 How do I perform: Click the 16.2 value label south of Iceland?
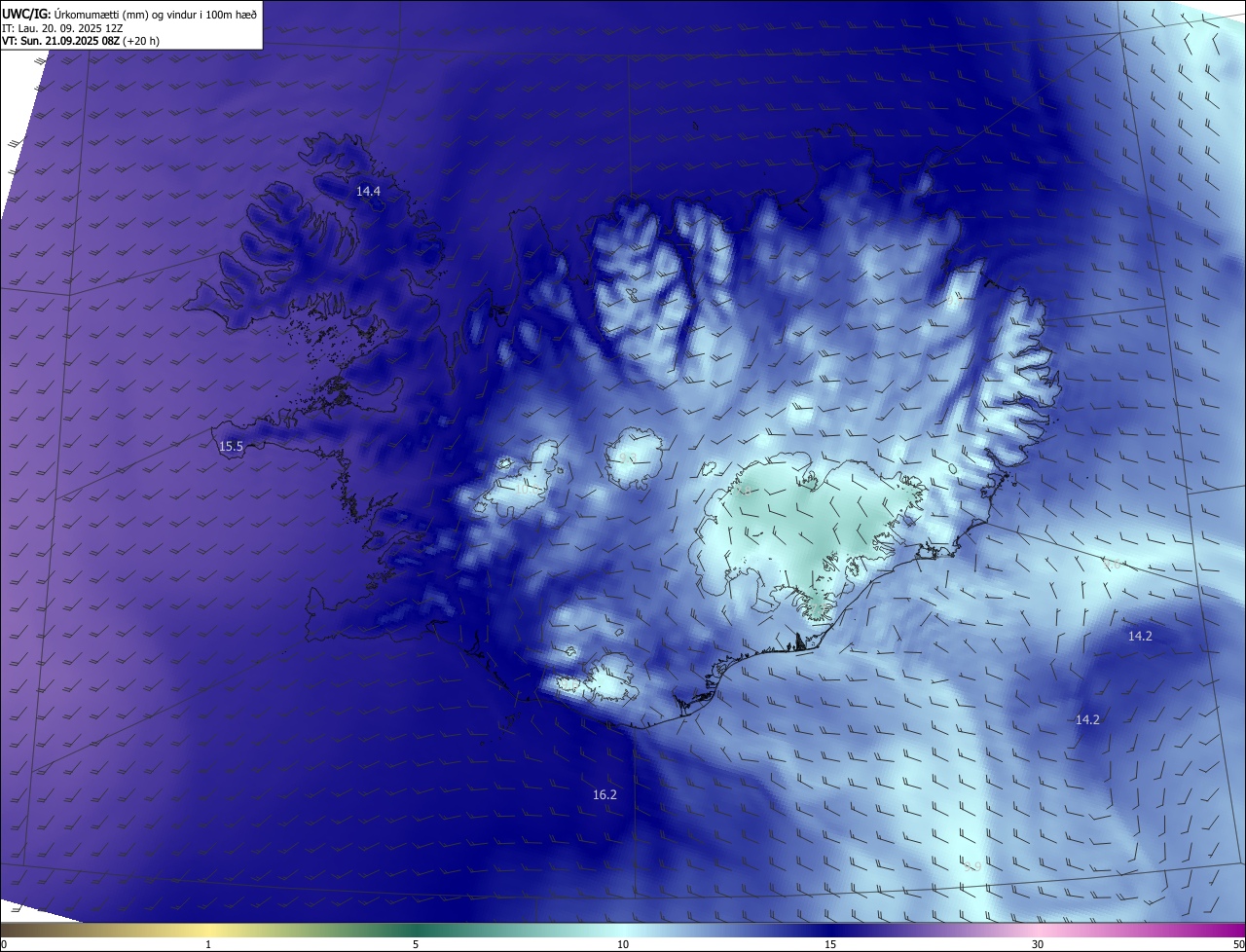click(605, 795)
